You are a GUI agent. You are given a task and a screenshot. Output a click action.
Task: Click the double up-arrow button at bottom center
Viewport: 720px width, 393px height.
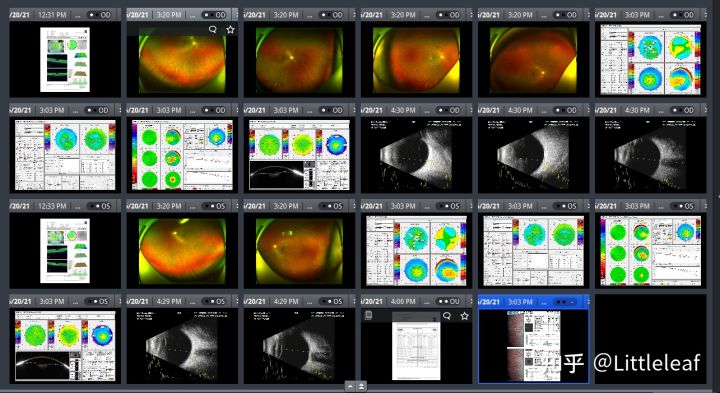(x=361, y=386)
